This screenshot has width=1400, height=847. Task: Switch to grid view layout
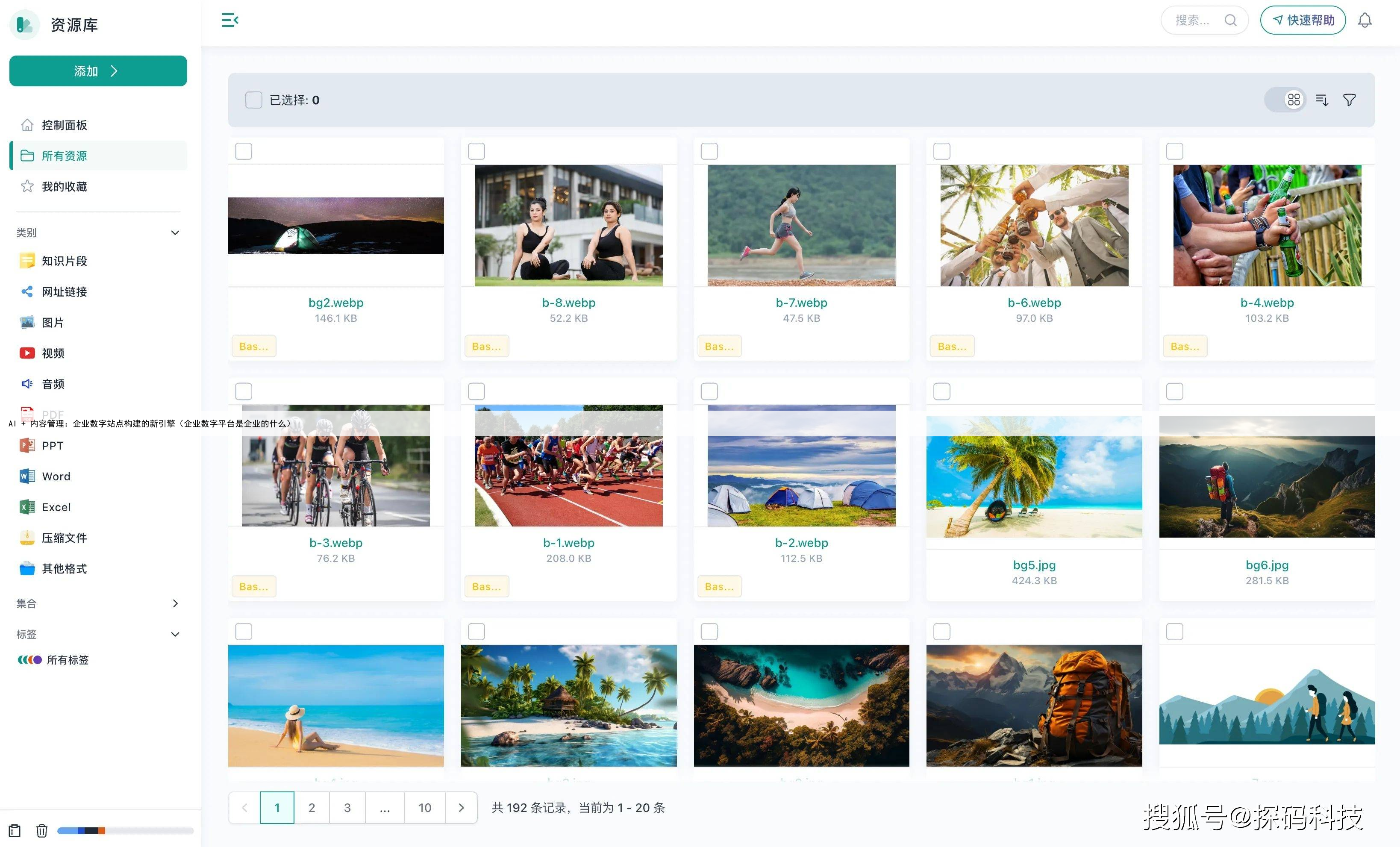coord(1294,100)
